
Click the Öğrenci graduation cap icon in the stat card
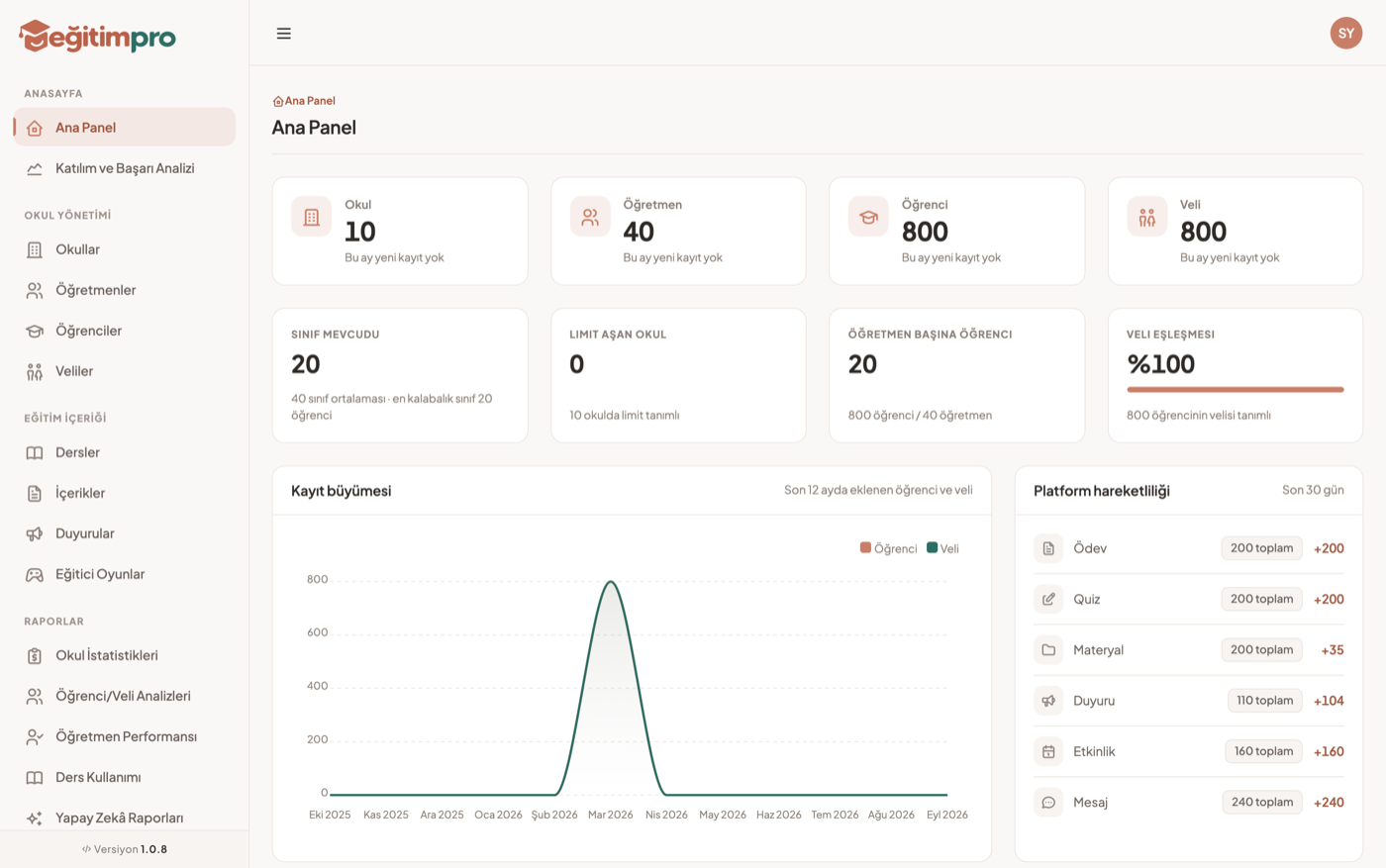868,217
